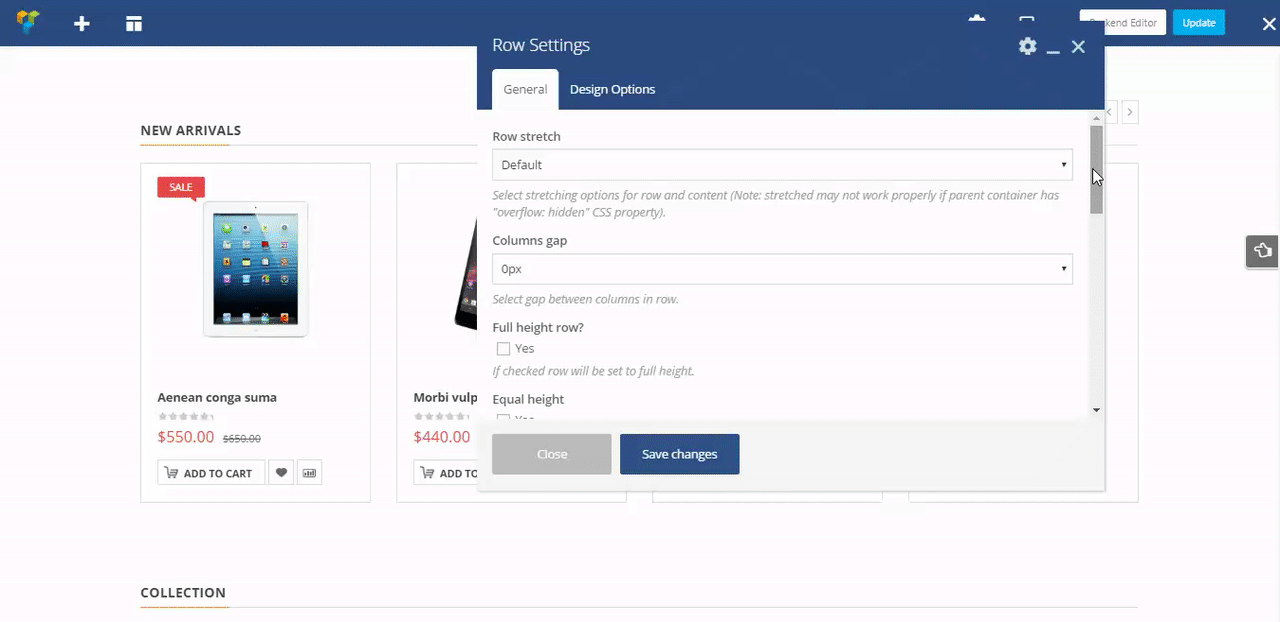Click the side panel toggle hand icon
The height and width of the screenshot is (622, 1280).
coord(1261,251)
